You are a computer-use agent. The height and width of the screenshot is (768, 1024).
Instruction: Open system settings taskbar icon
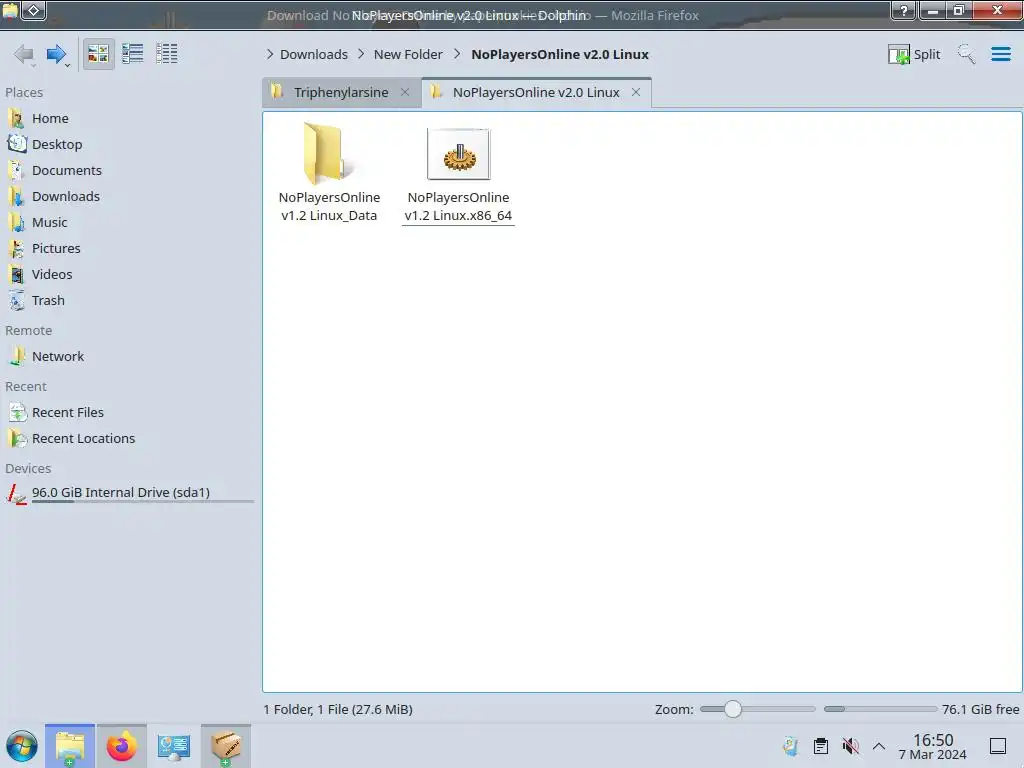pos(173,746)
